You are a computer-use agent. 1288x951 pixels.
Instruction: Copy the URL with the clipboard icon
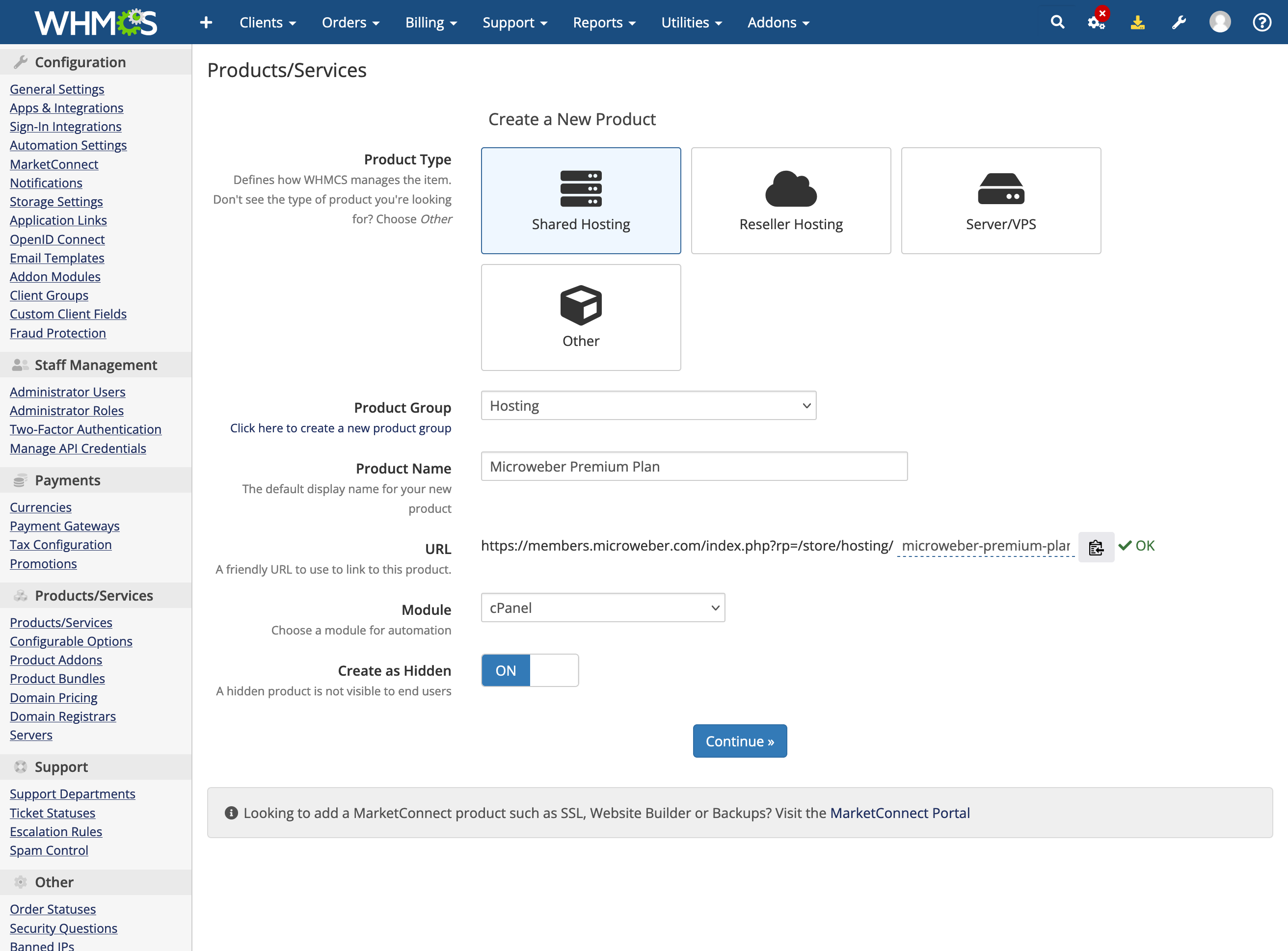(1096, 547)
